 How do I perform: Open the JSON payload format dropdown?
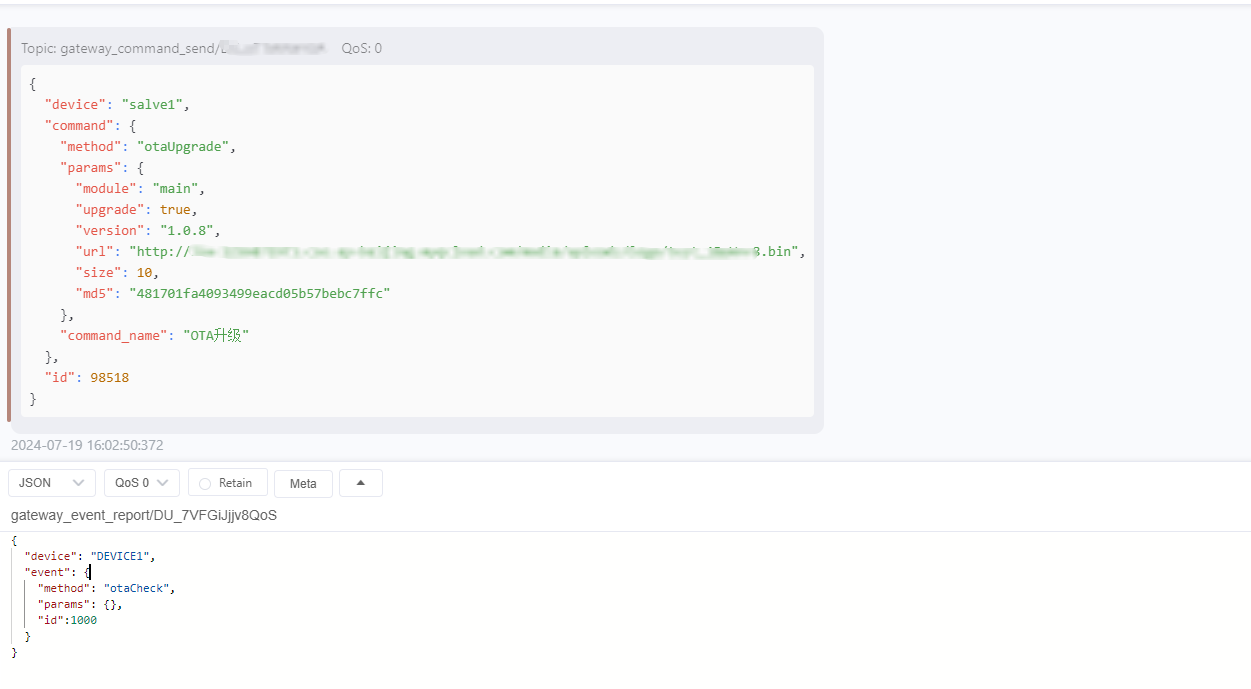(52, 483)
